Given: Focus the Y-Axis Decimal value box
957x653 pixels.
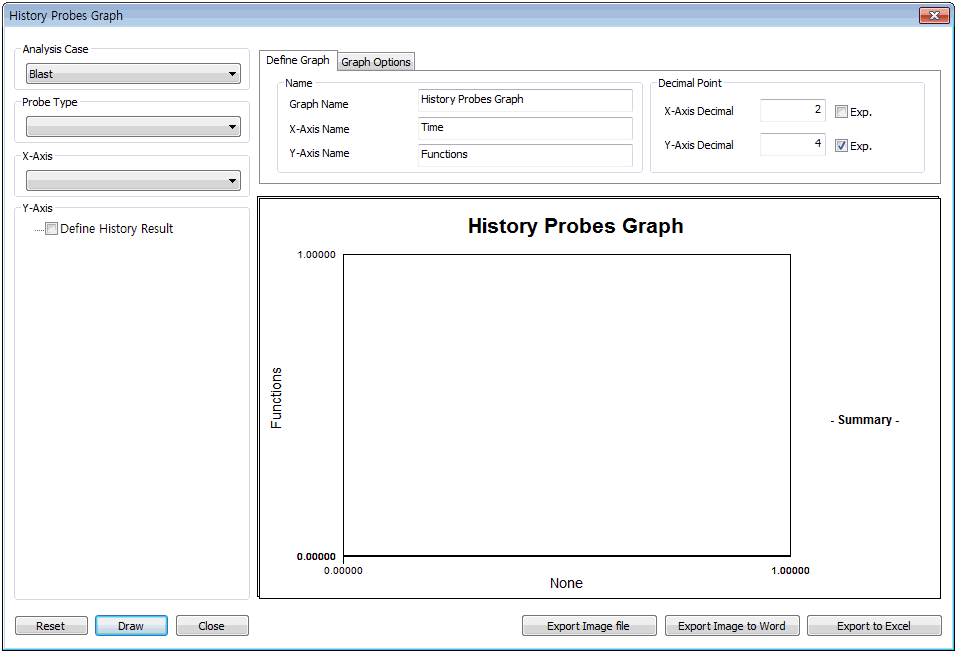Looking at the screenshot, I should click(x=792, y=145).
